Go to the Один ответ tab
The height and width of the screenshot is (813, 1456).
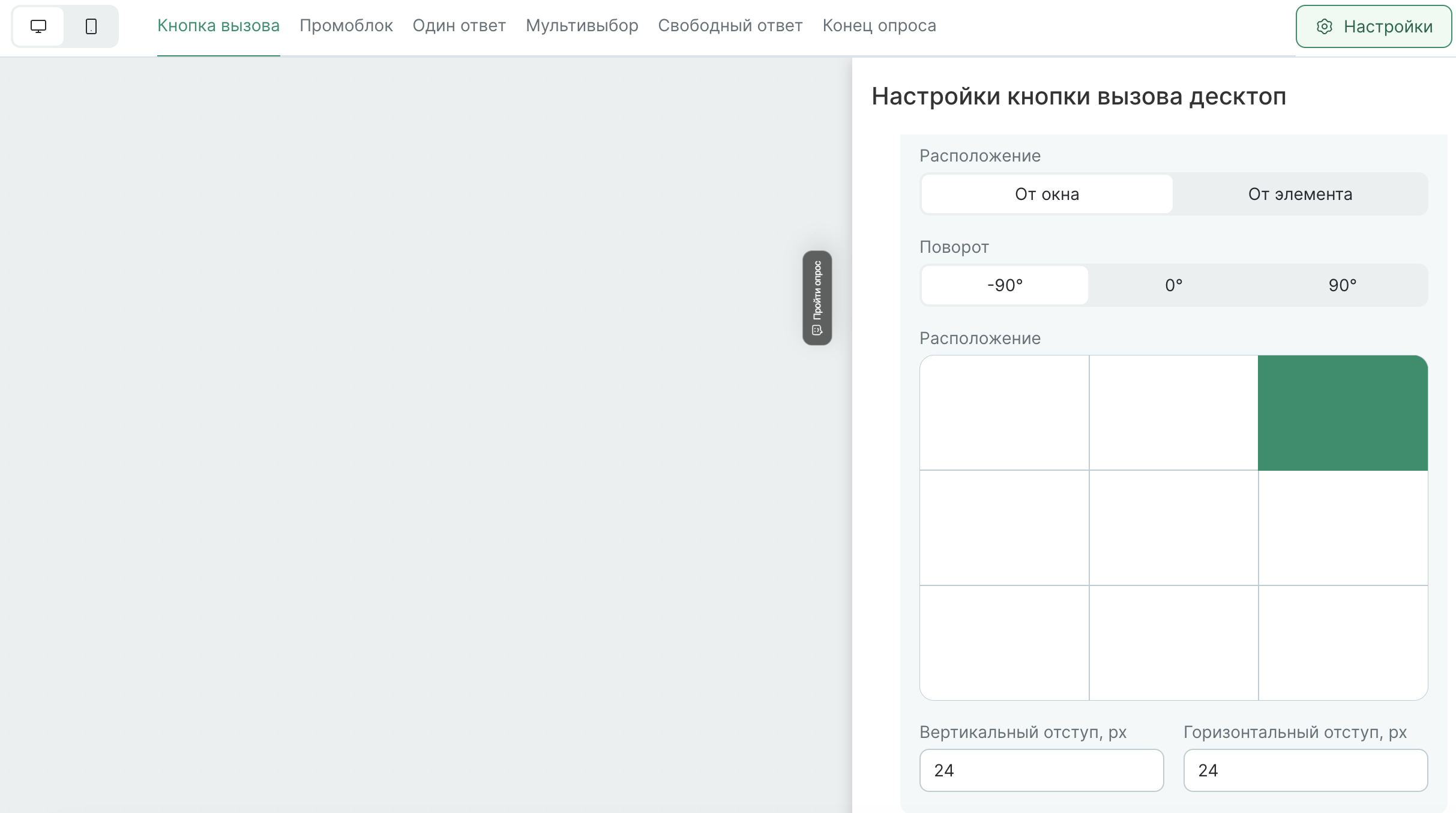(459, 26)
